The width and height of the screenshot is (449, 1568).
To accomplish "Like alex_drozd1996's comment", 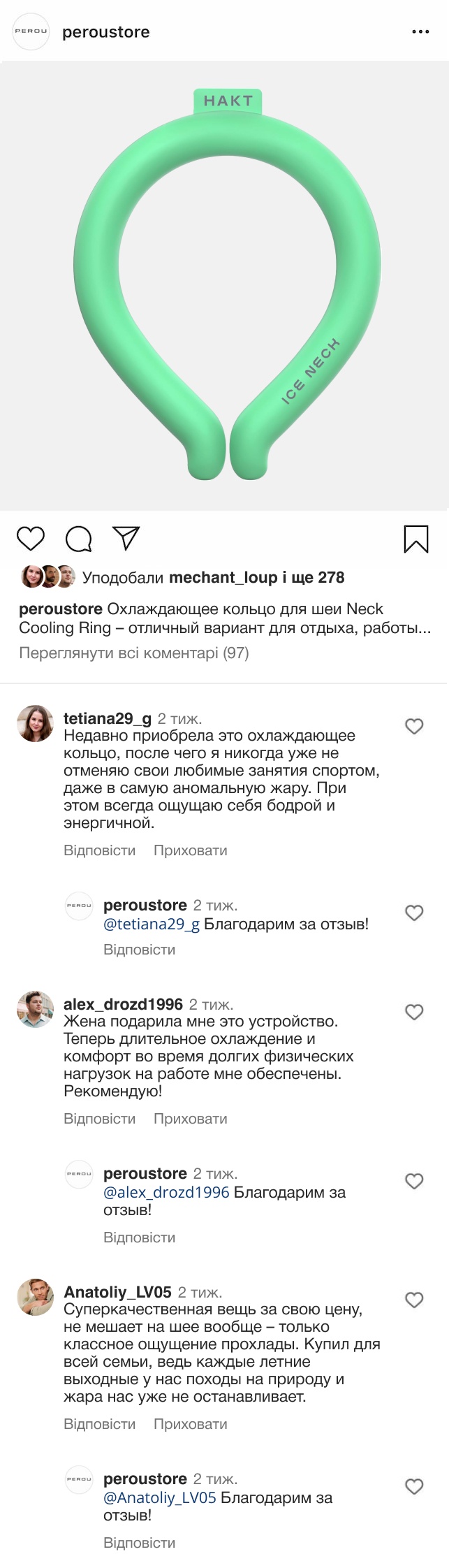I will point(414,1012).
